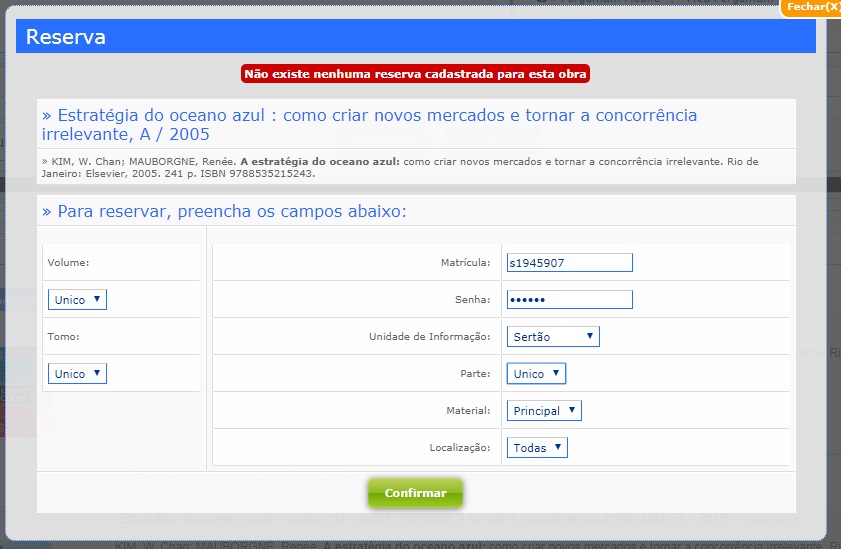Open the Volume dropdown set to Unico

coord(77,299)
